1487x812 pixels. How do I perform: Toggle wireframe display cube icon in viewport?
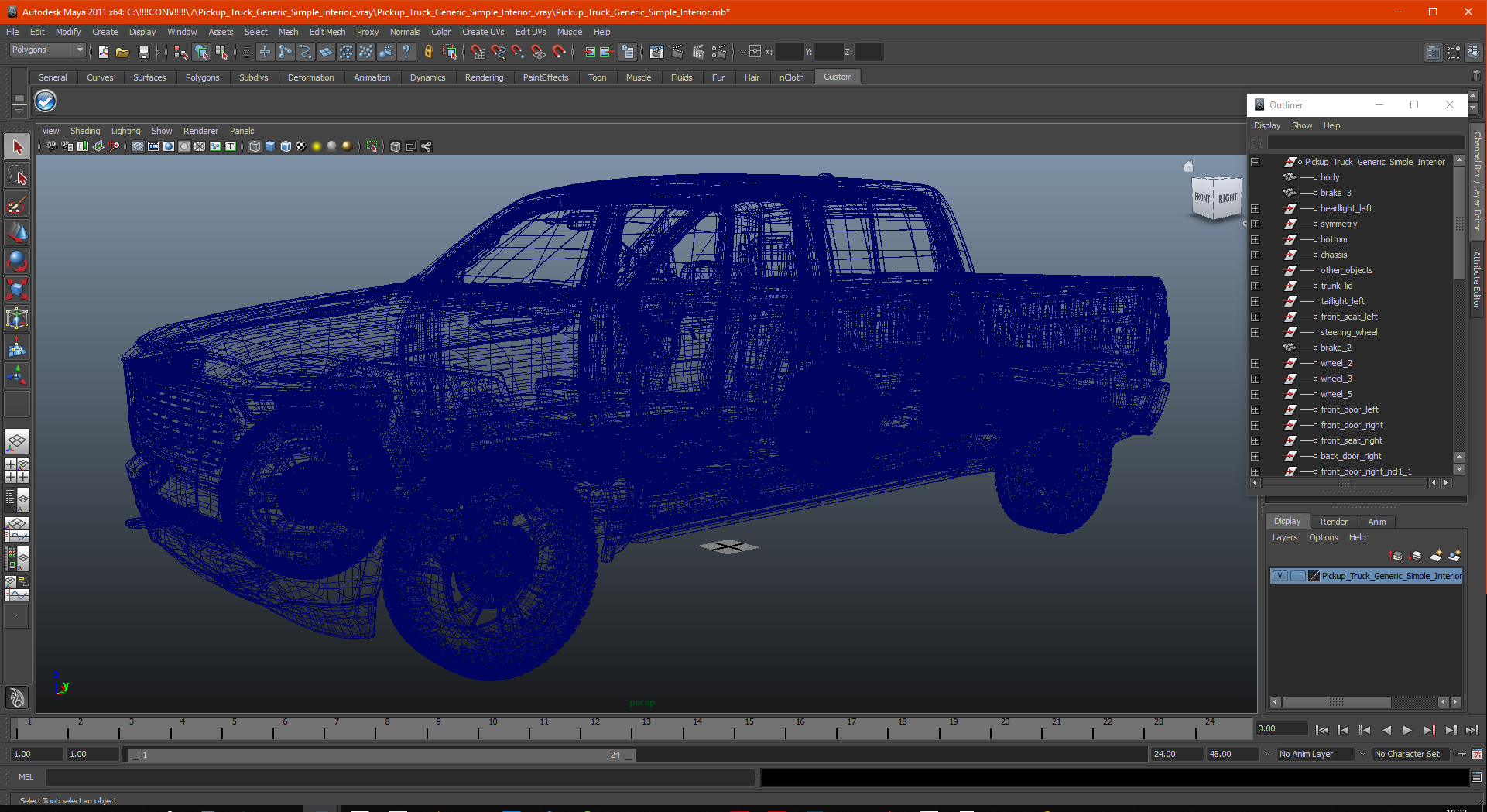point(255,146)
